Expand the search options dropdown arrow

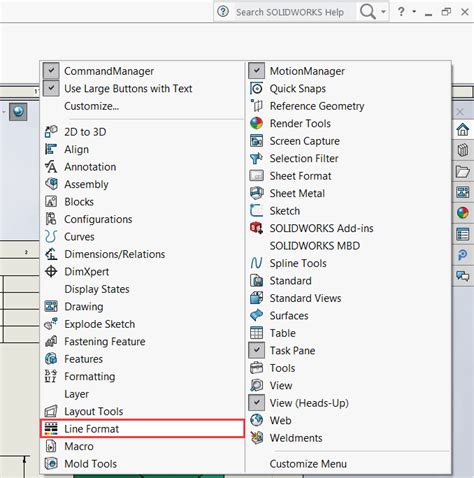[383, 12]
